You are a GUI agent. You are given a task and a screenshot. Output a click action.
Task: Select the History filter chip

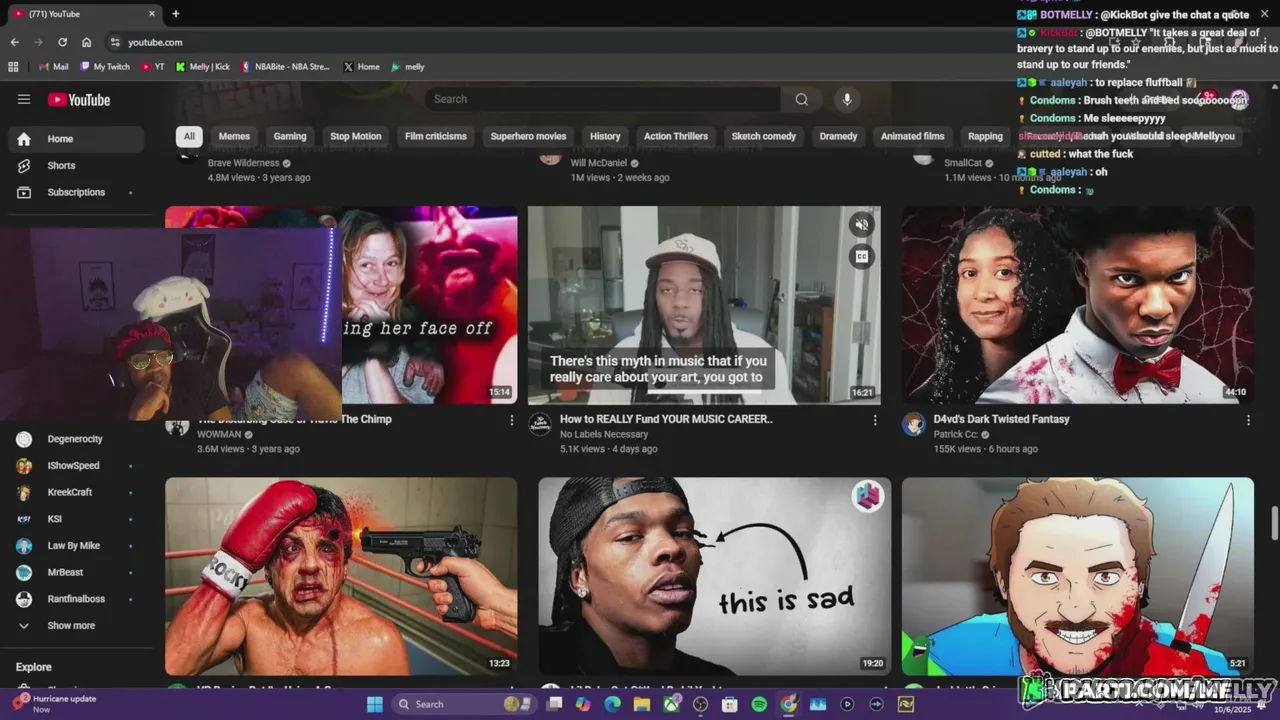[605, 137]
